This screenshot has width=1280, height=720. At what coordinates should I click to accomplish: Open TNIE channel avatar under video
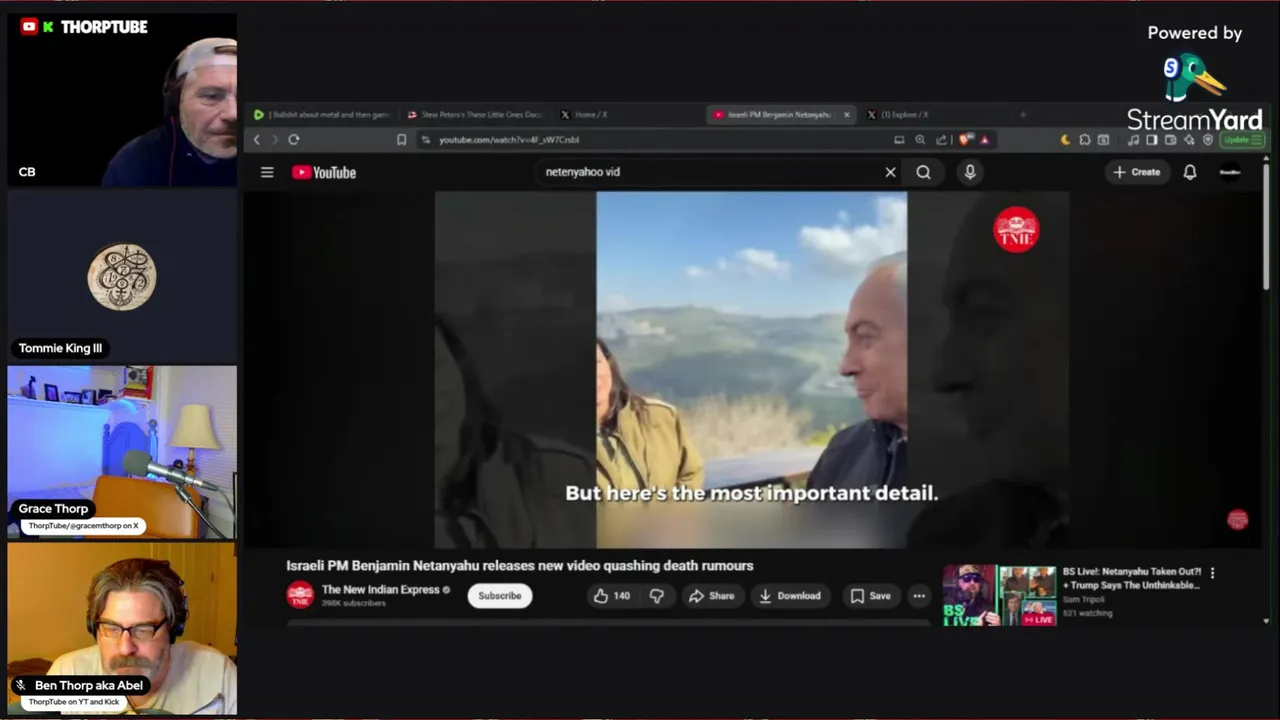[300, 595]
